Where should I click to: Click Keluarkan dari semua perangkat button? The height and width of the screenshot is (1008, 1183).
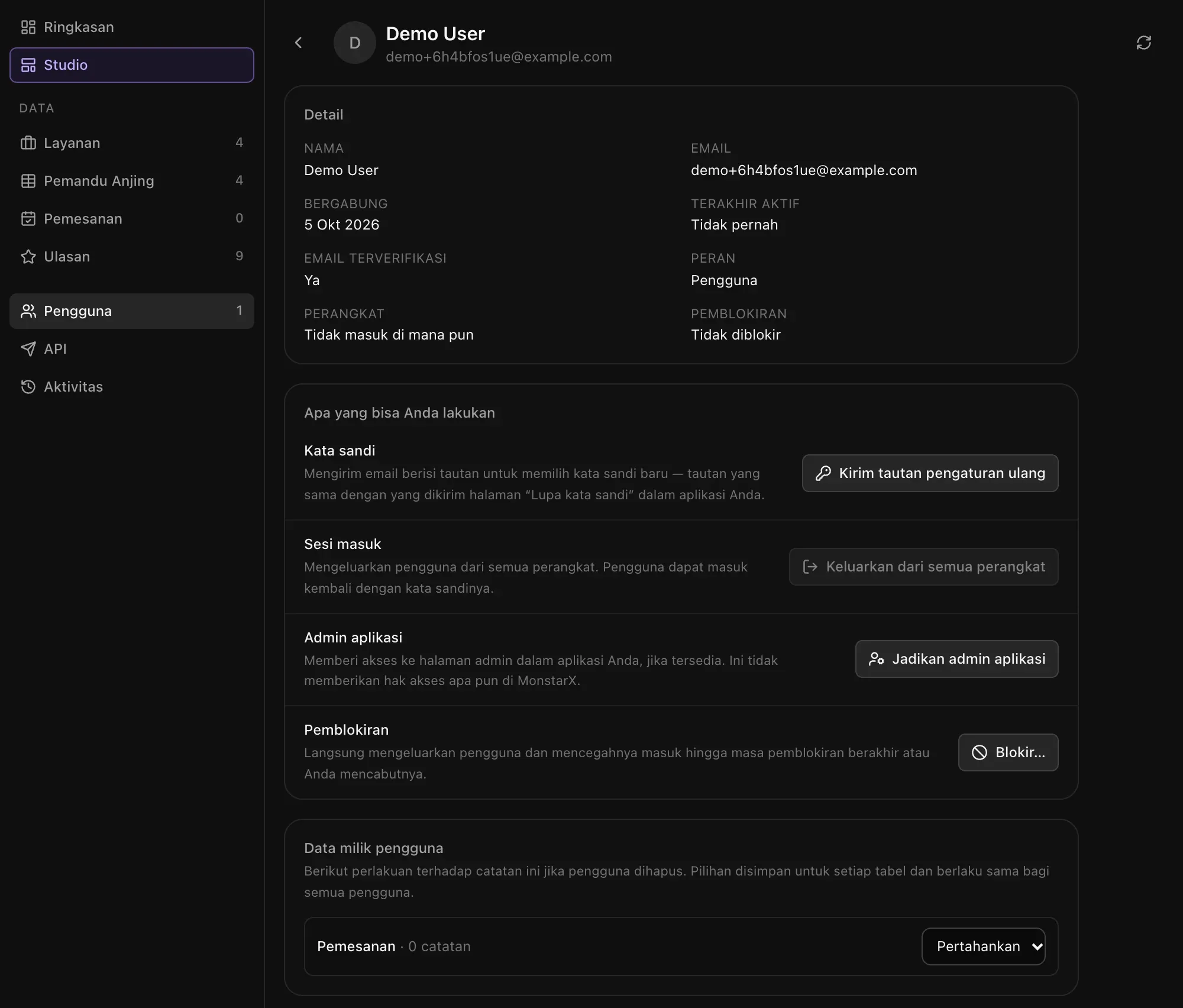[923, 567]
